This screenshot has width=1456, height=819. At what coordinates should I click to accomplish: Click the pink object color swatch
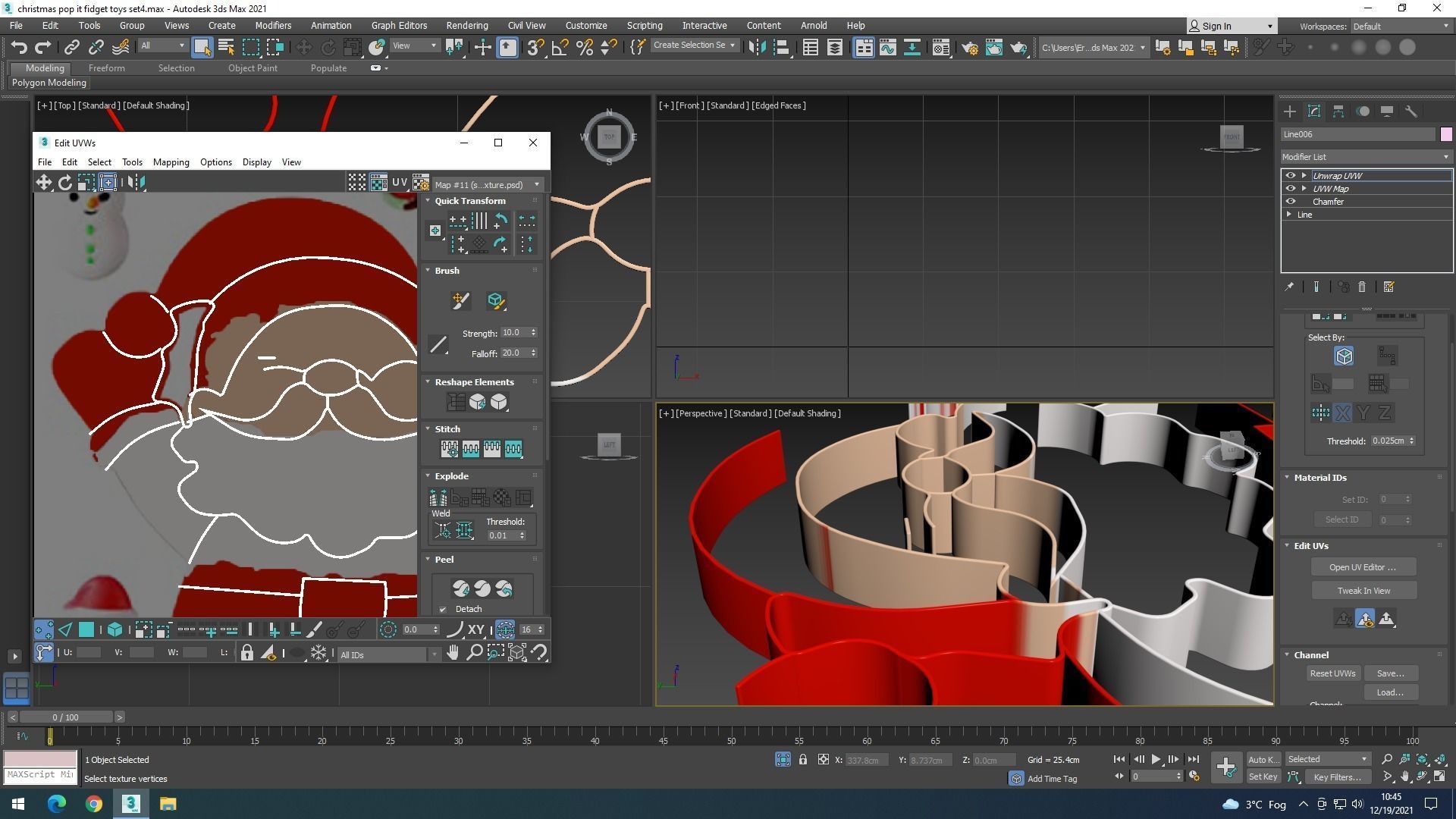pyautogui.click(x=1445, y=134)
